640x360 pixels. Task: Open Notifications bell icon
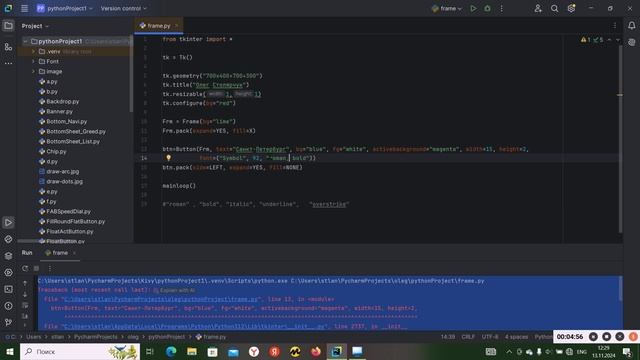pyautogui.click(x=631, y=26)
